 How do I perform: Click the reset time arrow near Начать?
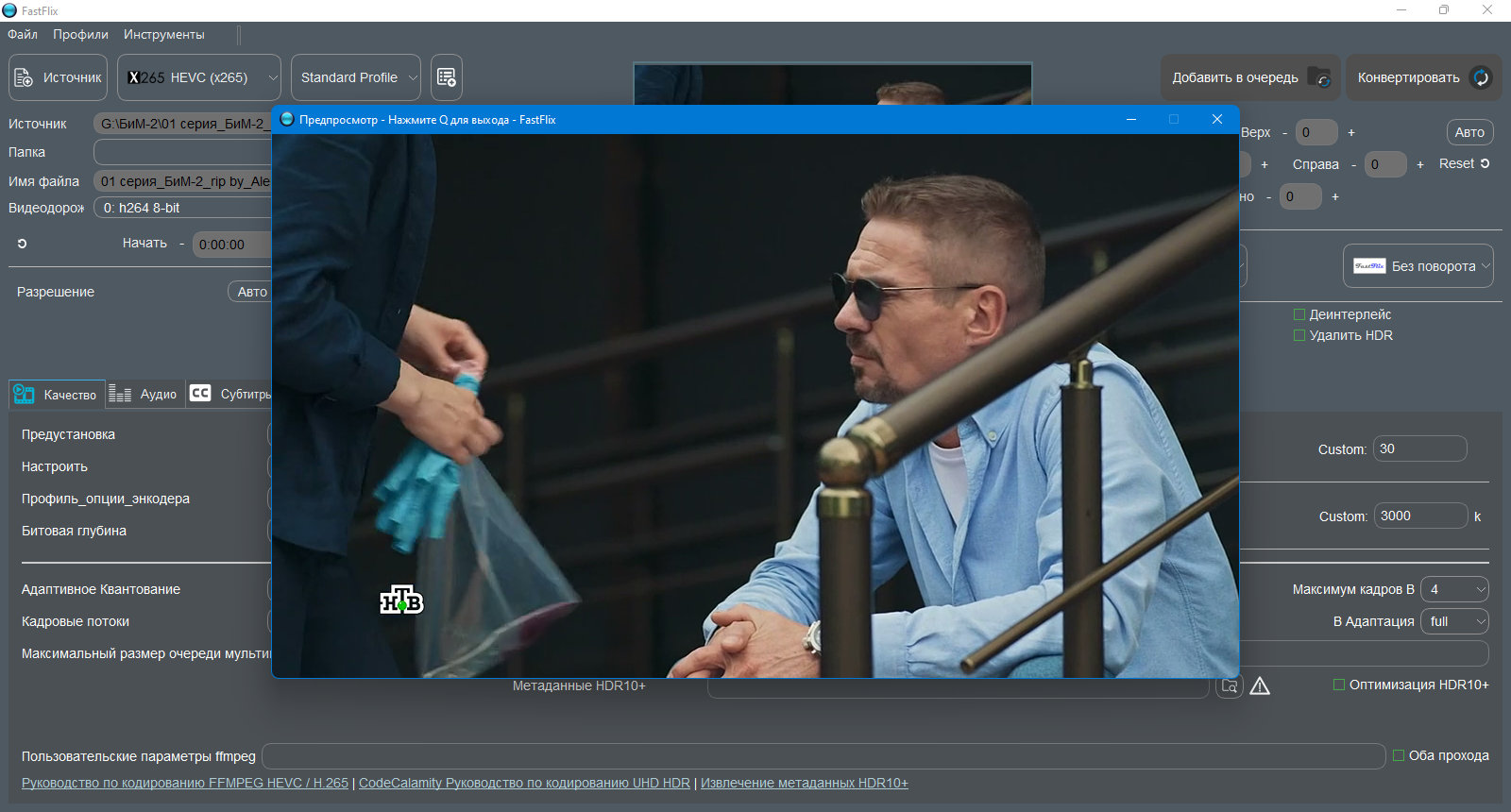[22, 244]
